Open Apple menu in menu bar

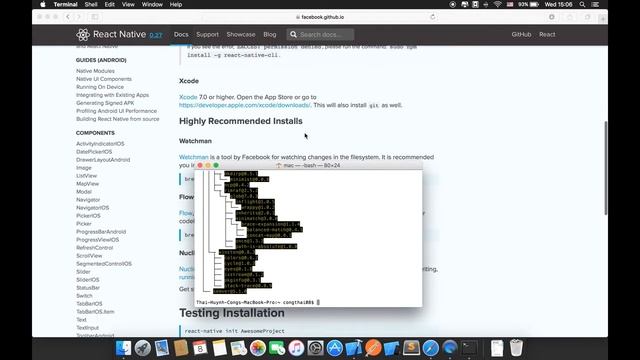click(43, 4)
